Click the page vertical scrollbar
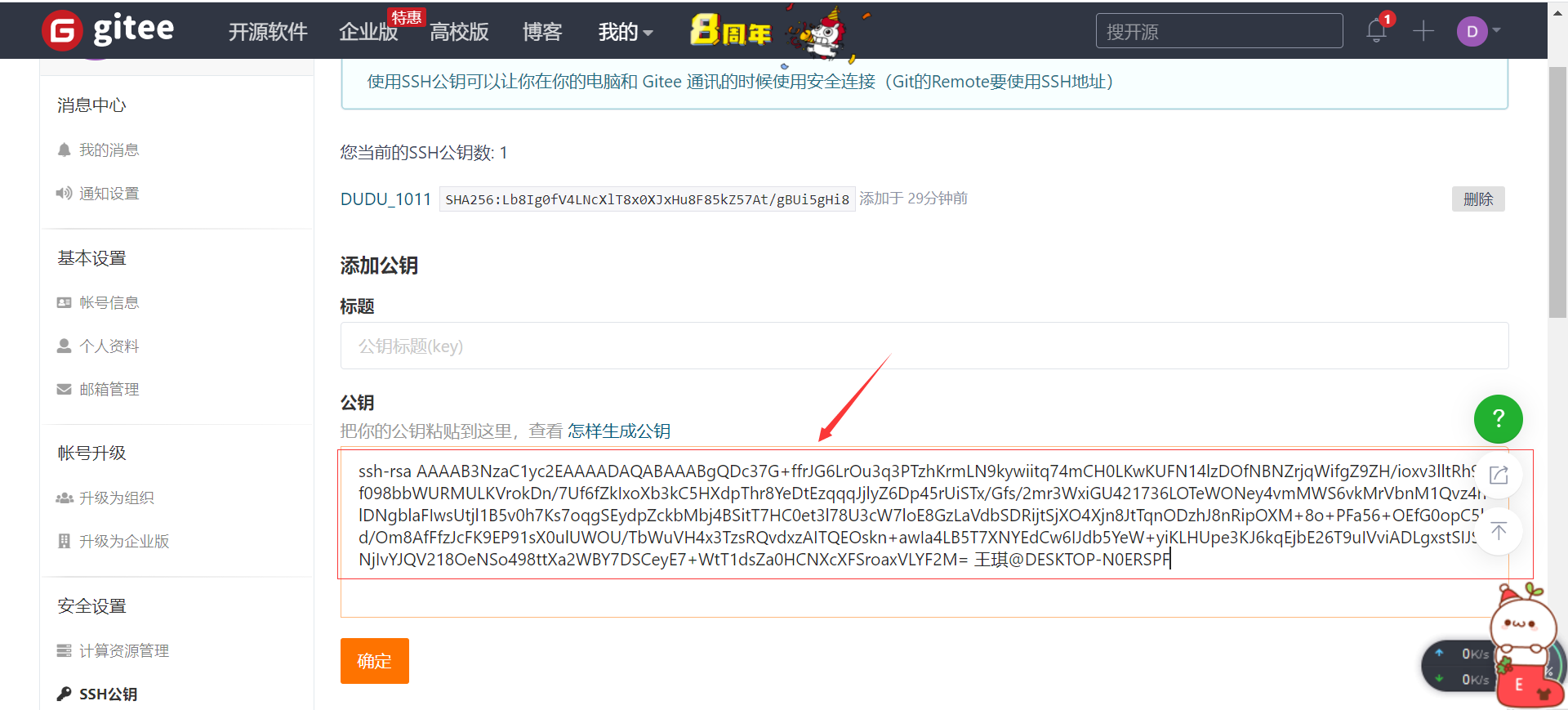The image size is (1568, 710). tap(1558, 193)
